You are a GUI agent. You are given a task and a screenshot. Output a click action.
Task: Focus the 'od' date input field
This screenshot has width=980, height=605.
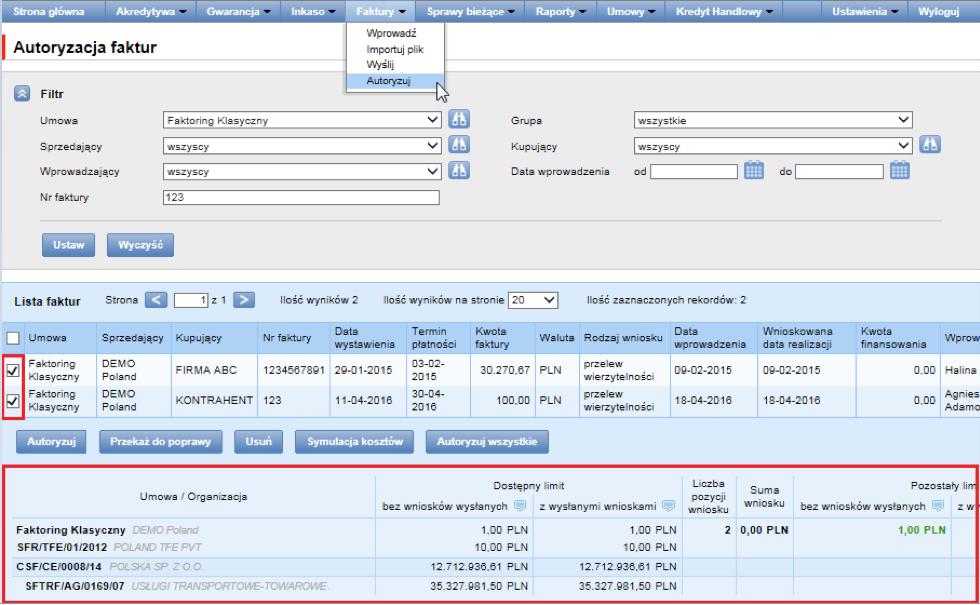[x=694, y=171]
